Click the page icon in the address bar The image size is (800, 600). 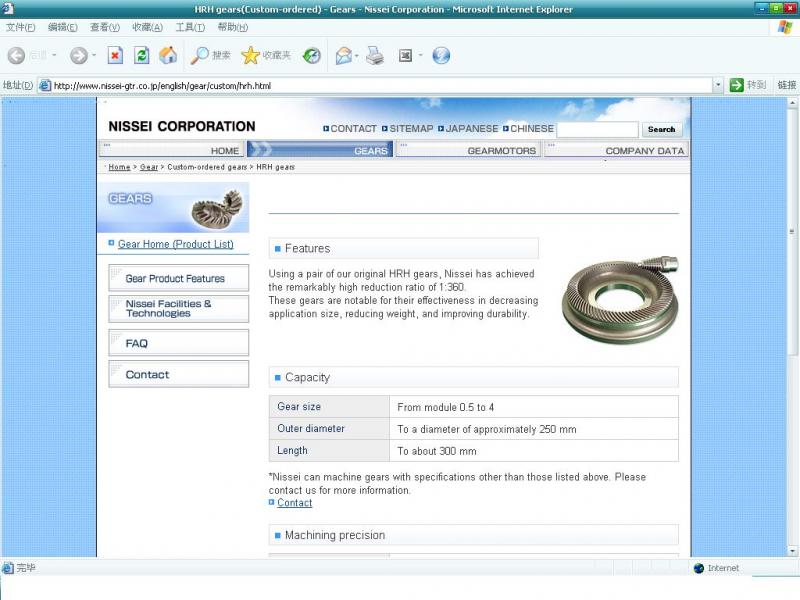pyautogui.click(x=45, y=85)
